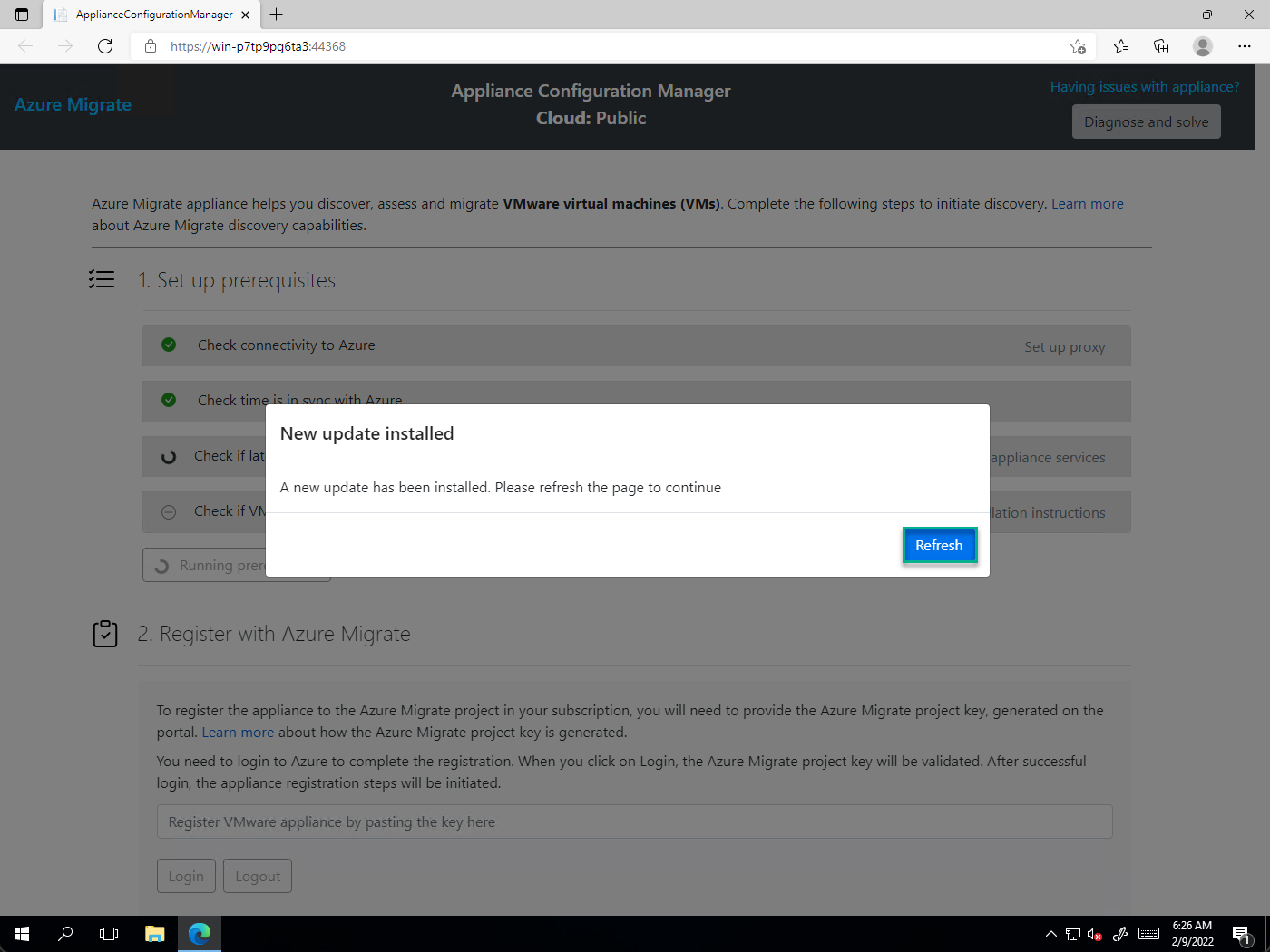Click the Set up proxy link
Viewport: 1270px width, 952px height.
1065,346
